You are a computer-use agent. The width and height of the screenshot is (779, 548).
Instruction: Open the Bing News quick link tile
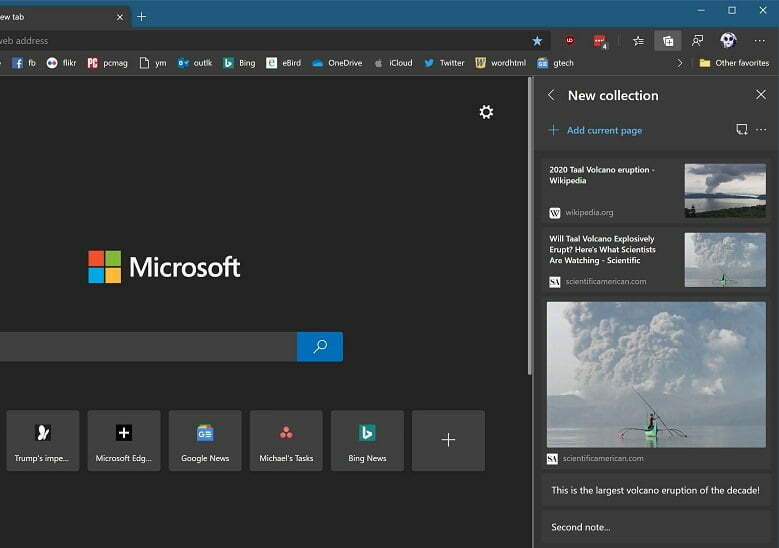[367, 440]
